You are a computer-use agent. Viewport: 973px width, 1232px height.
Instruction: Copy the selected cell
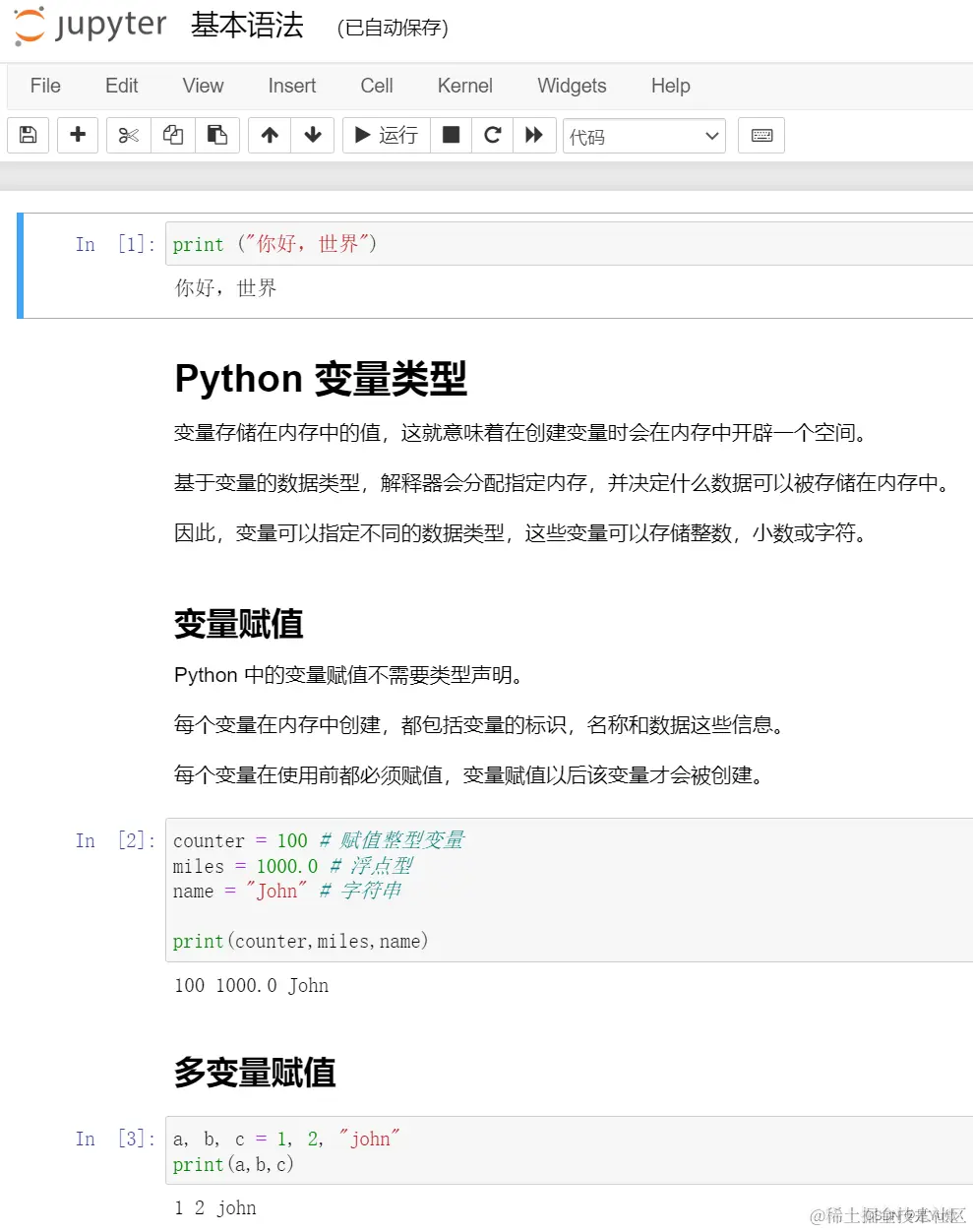(x=173, y=135)
